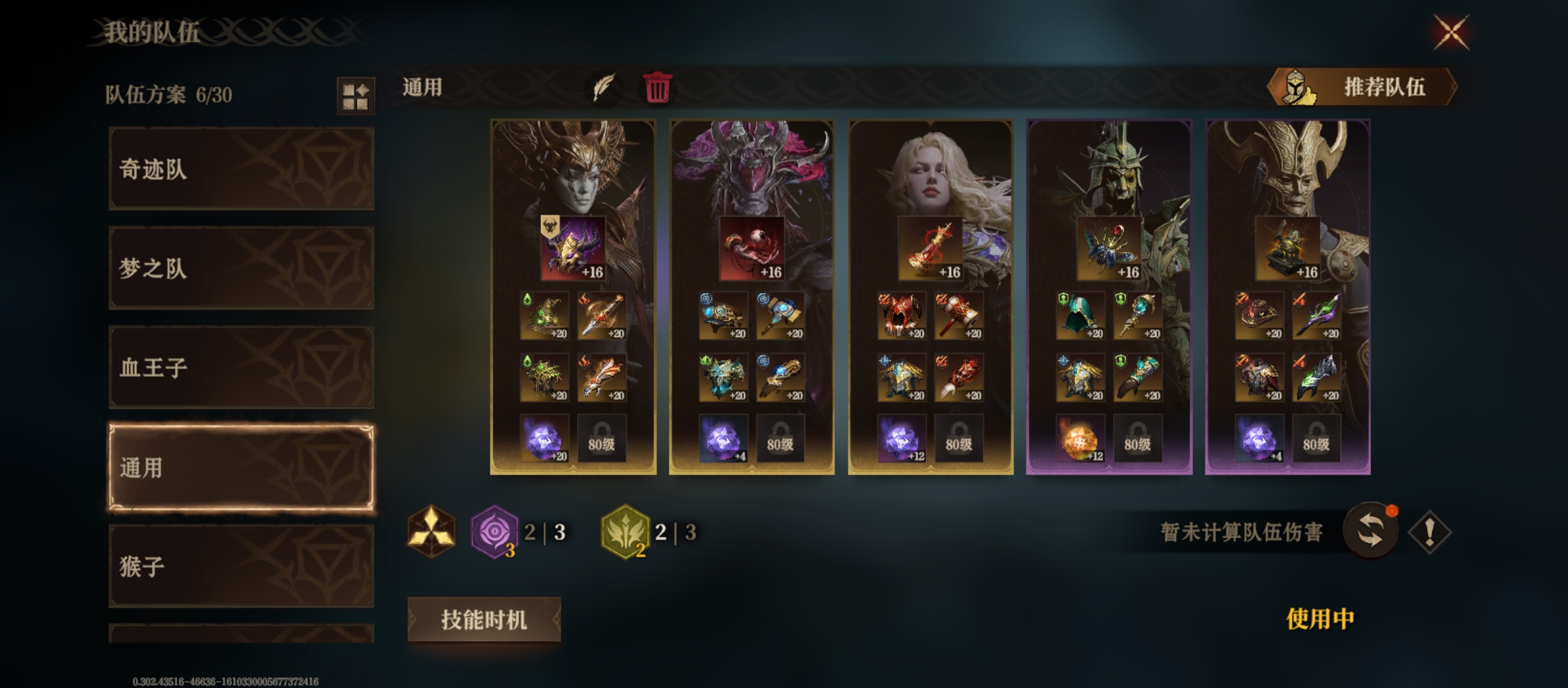
Task: Open the horned mask artifact +16 slot
Action: click(x=573, y=248)
